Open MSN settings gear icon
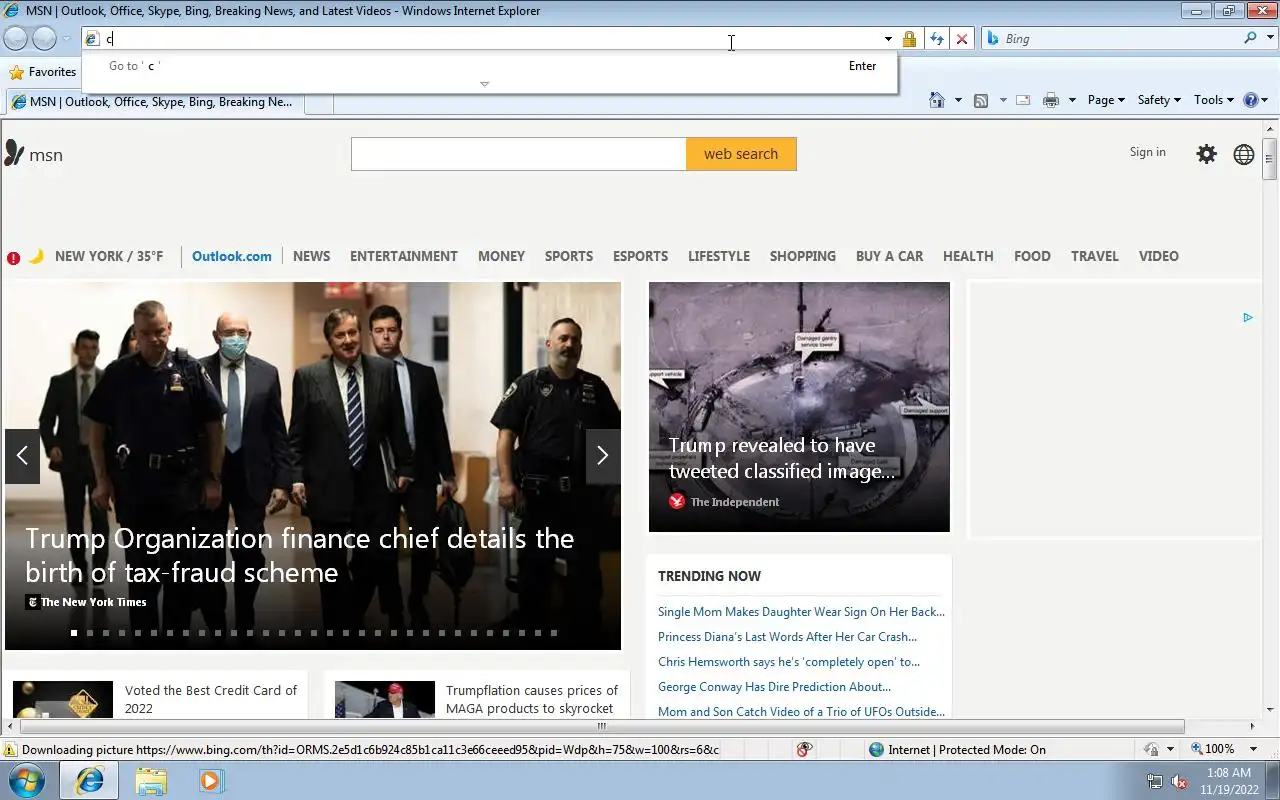The image size is (1280, 800). [x=1207, y=154]
